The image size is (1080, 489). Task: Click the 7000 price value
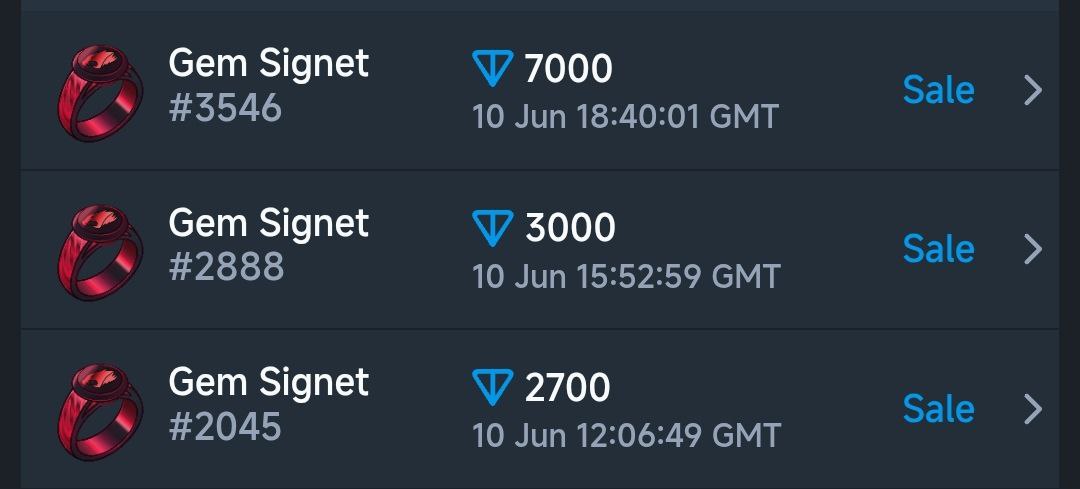568,69
